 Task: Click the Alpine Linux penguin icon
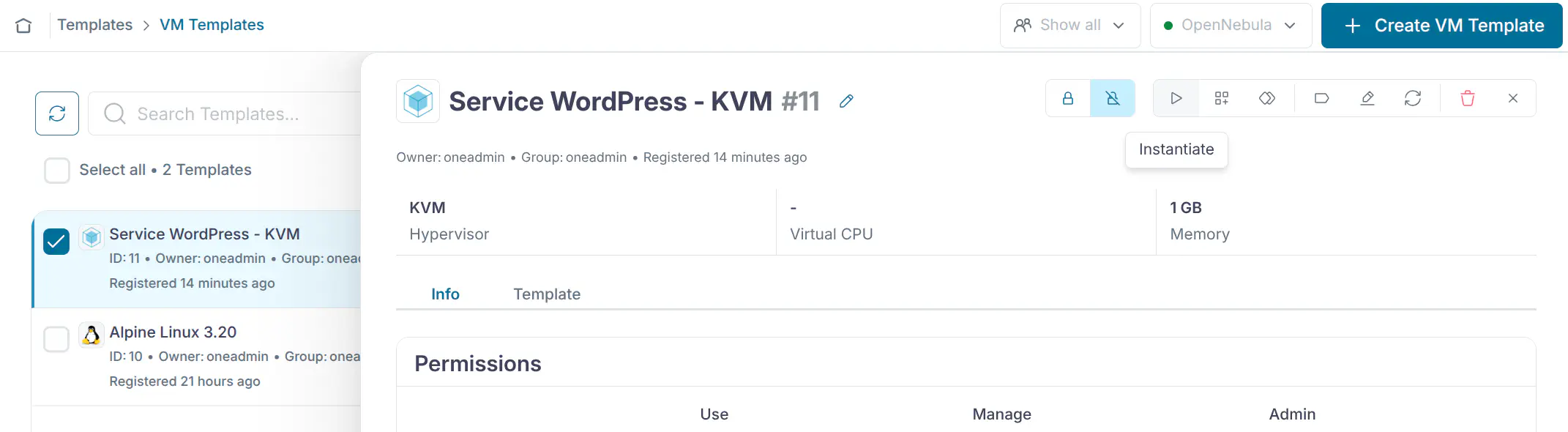coord(92,335)
